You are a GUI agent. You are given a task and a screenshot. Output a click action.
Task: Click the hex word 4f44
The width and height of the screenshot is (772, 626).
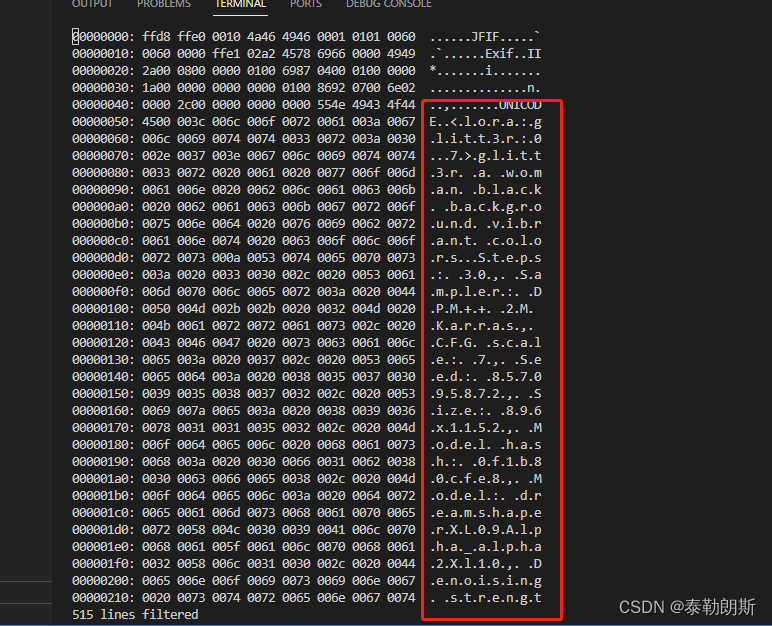coord(401,104)
